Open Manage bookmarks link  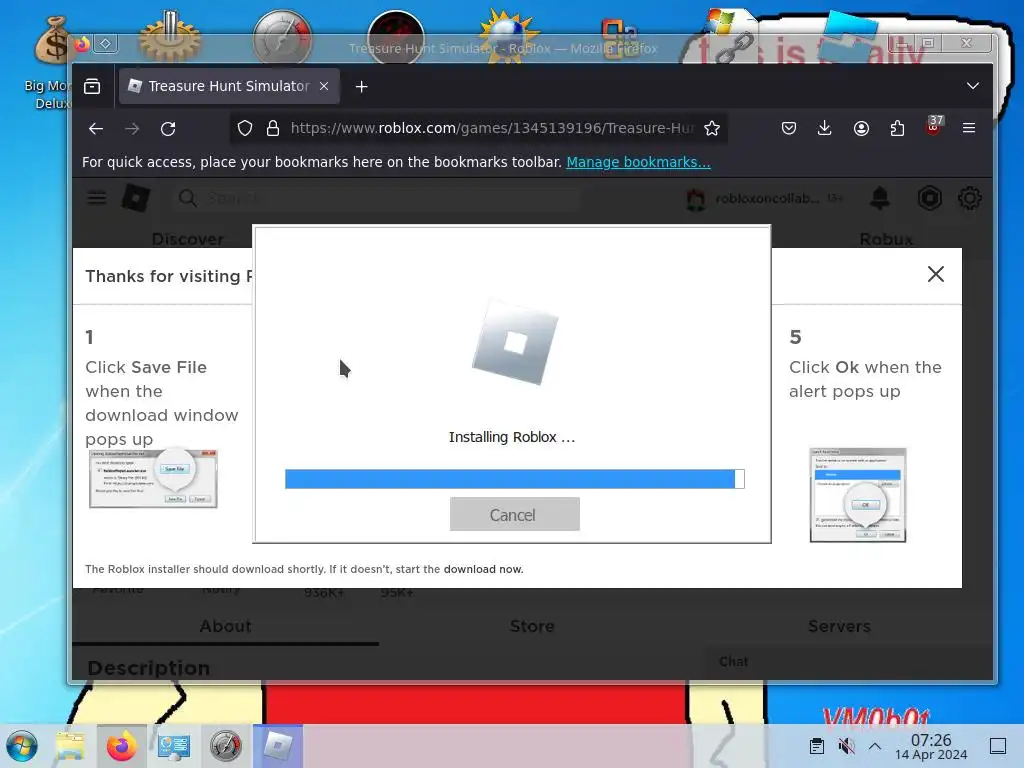click(x=638, y=162)
